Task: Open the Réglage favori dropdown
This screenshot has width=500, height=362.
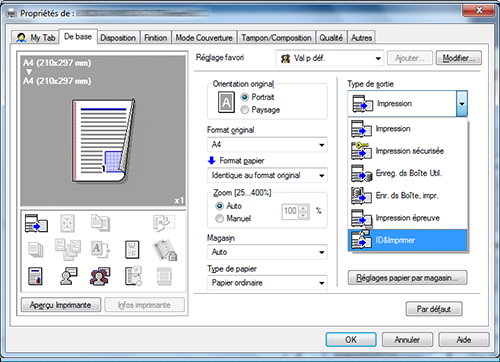Action: [x=330, y=58]
